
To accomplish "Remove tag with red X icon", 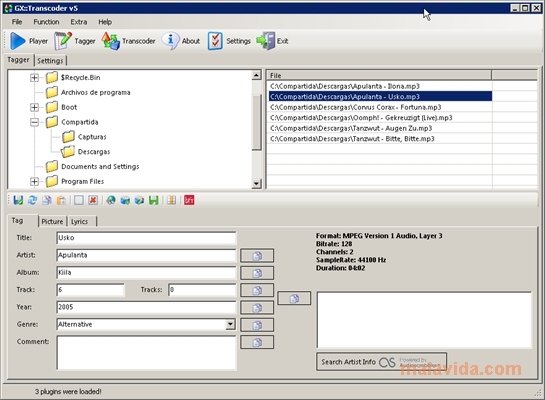I will pyautogui.click(x=93, y=200).
